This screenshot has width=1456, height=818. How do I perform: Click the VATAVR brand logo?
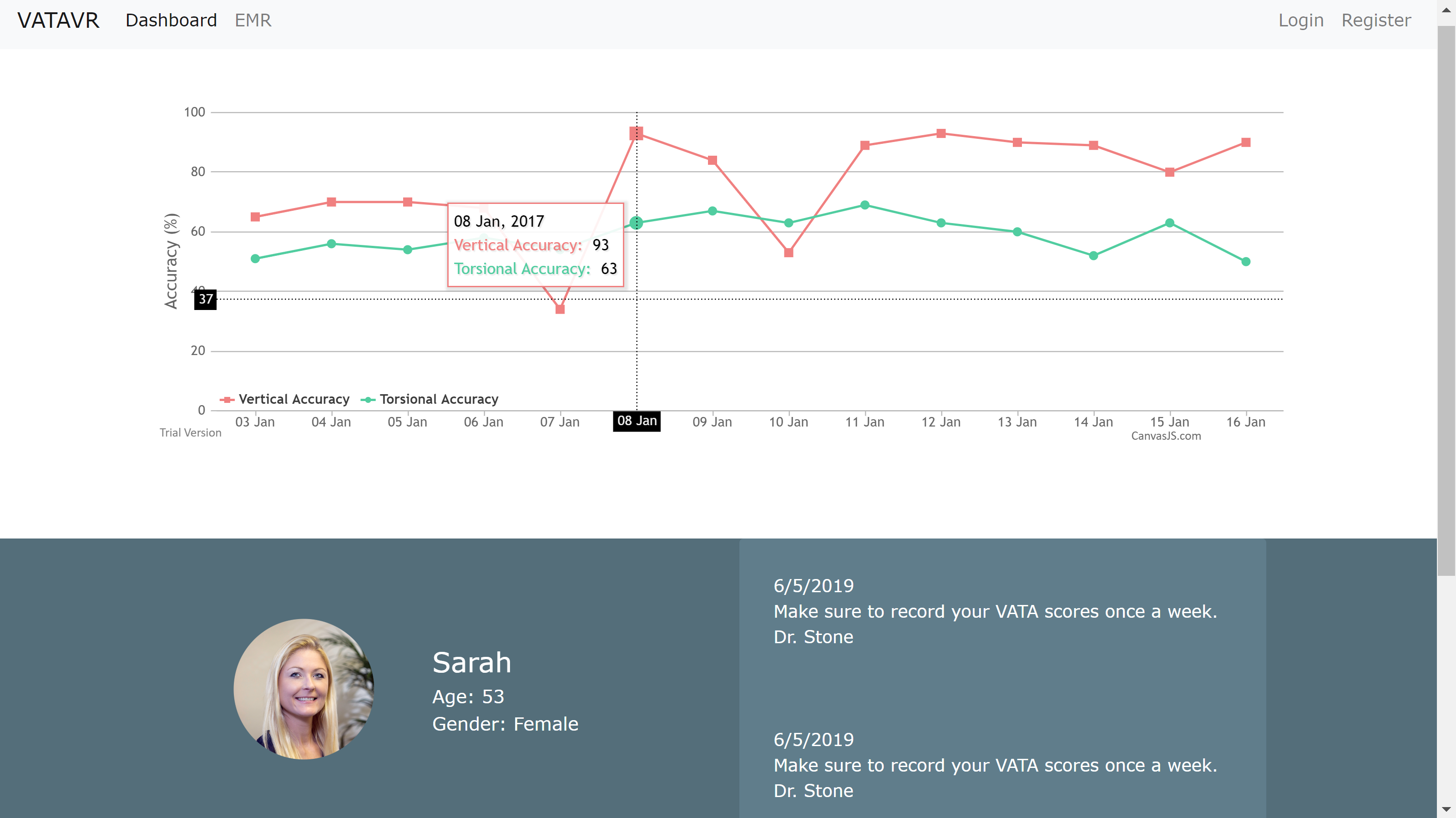coord(58,20)
